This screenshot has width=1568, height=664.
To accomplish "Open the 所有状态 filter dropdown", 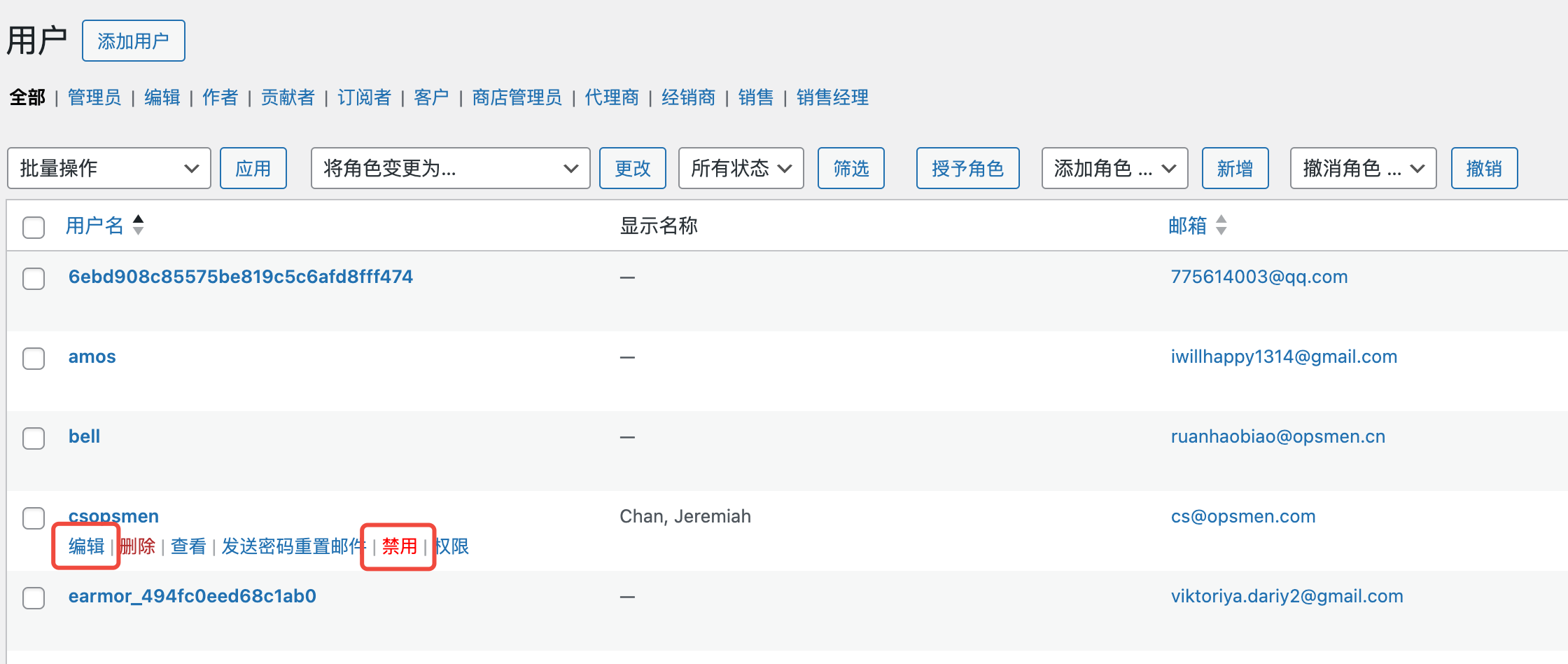I will pos(741,168).
